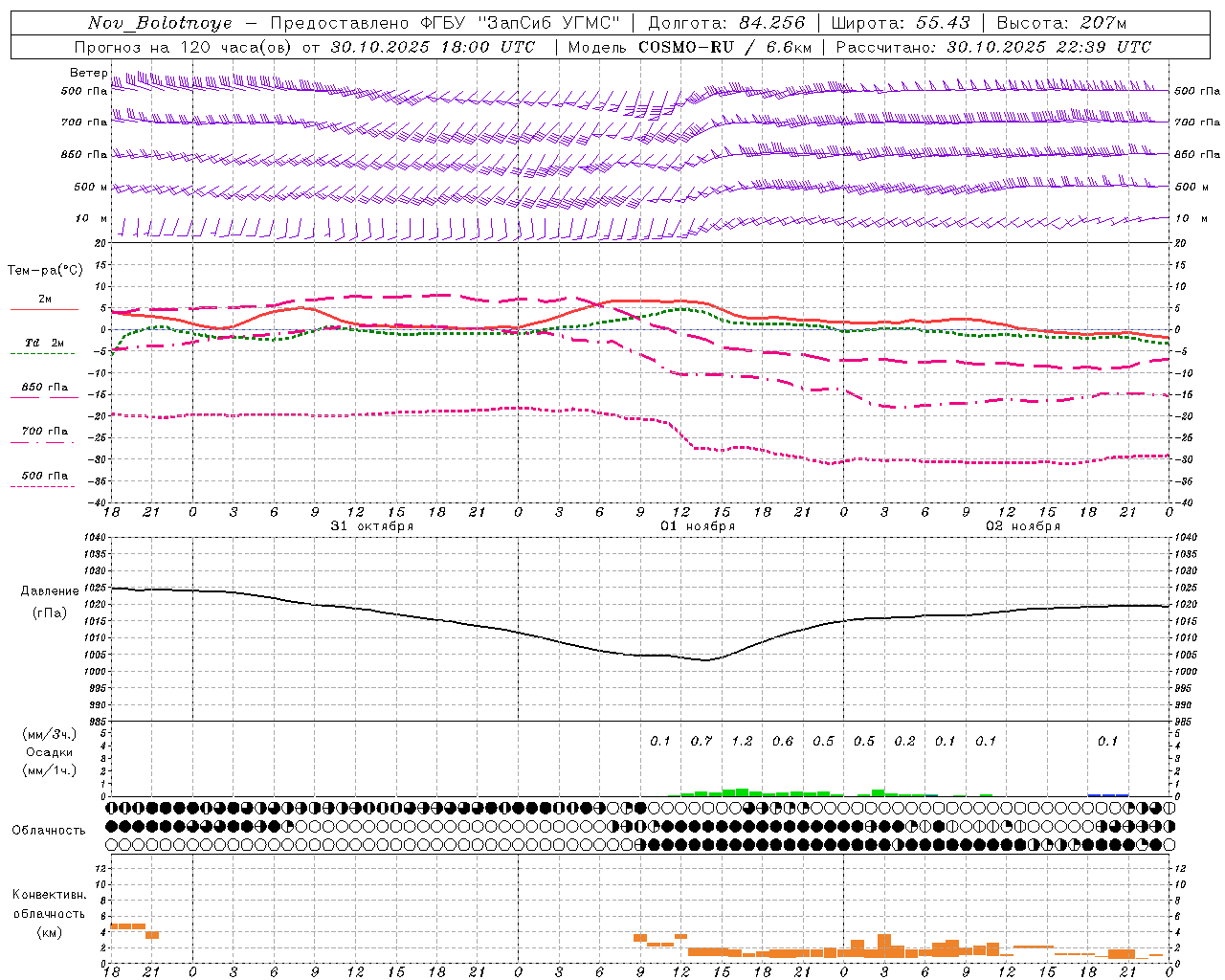The image size is (1225, 980).
Task: Select "500 гПа" entry in temperature legend
Action: [x=44, y=476]
